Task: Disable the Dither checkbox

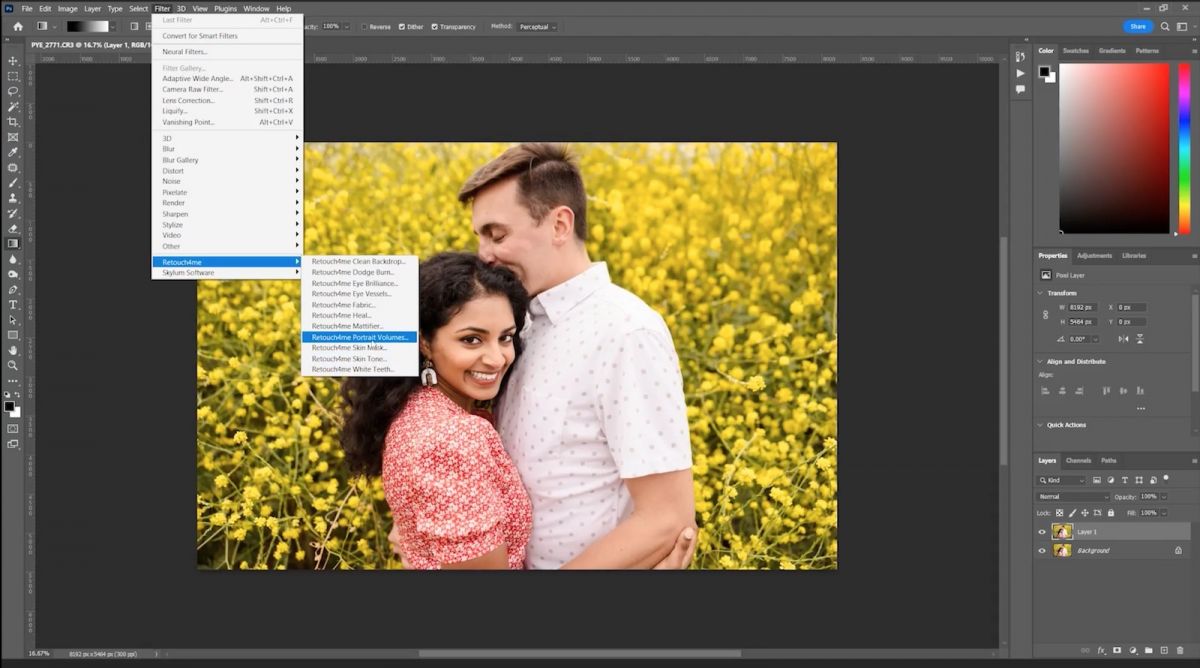Action: [404, 27]
